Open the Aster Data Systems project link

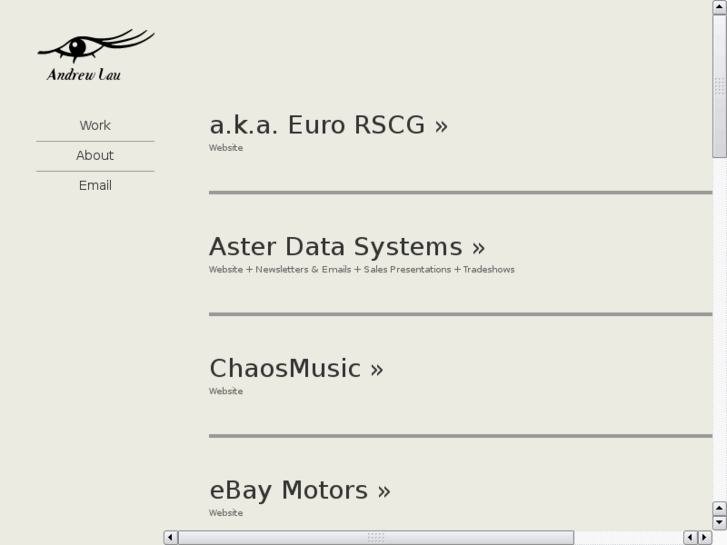coord(347,247)
